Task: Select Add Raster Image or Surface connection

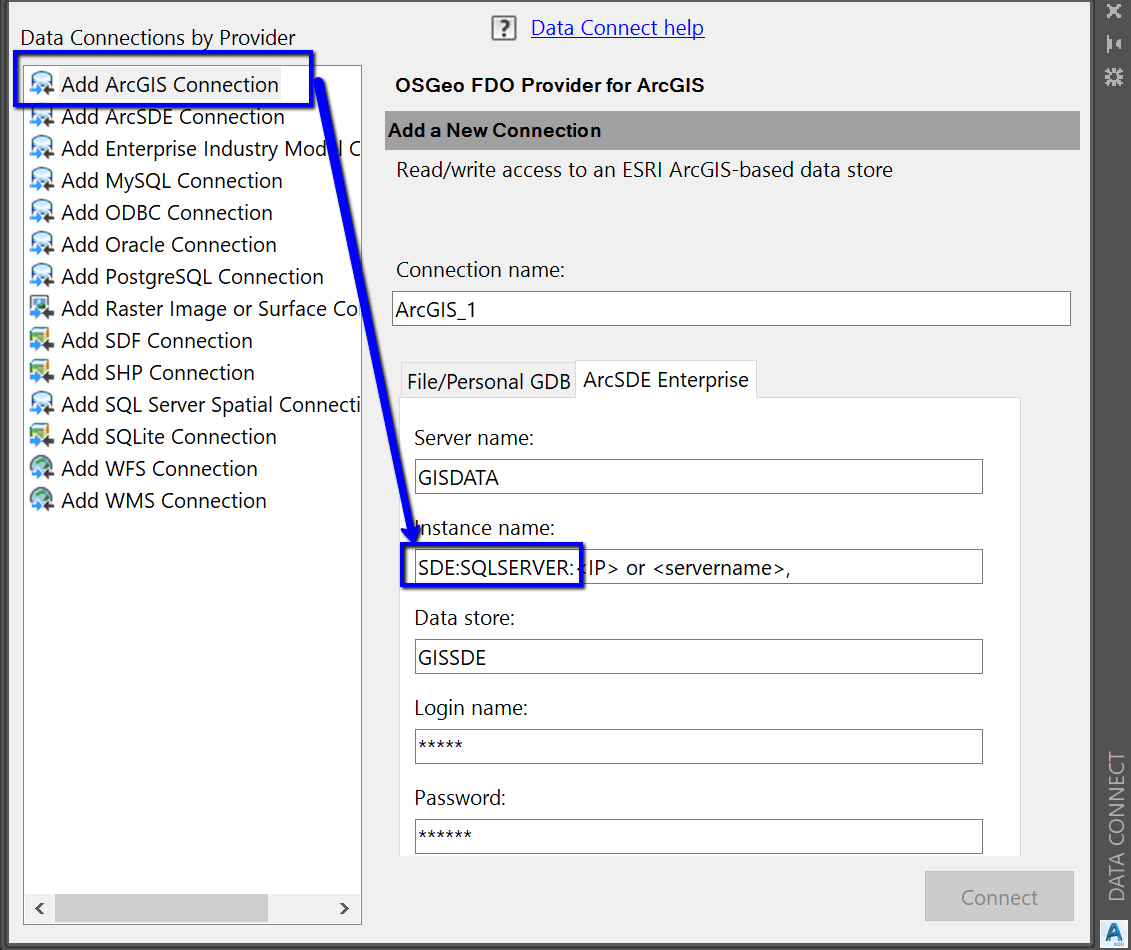Action: click(211, 308)
